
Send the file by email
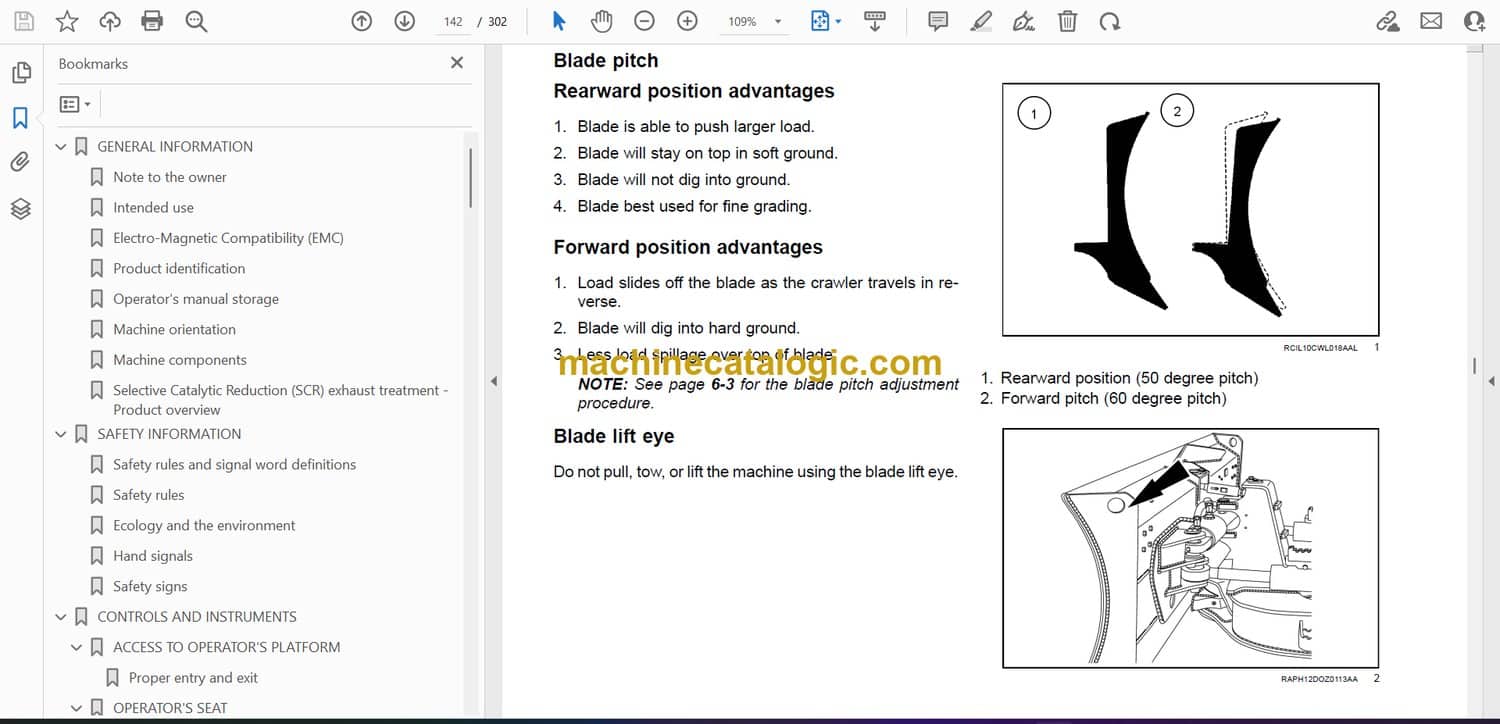point(1431,21)
